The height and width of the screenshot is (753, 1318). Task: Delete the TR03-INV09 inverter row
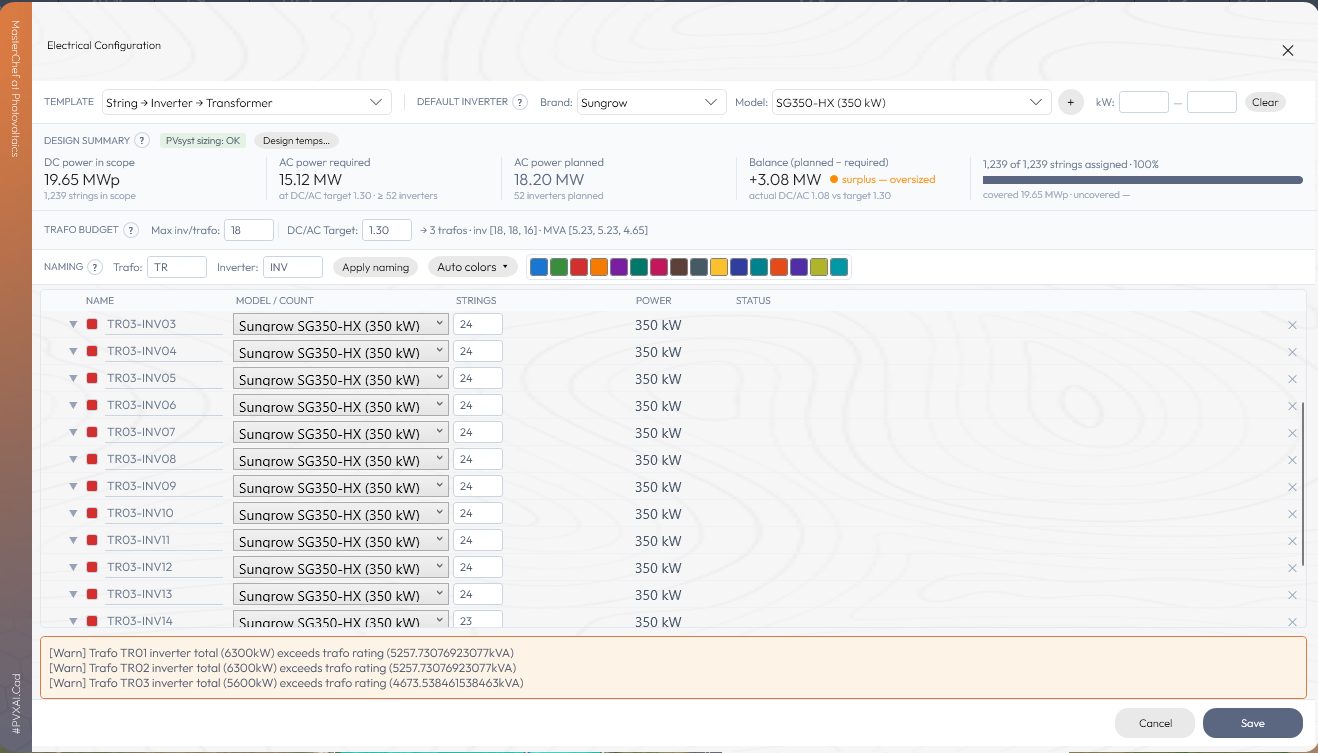click(1292, 487)
